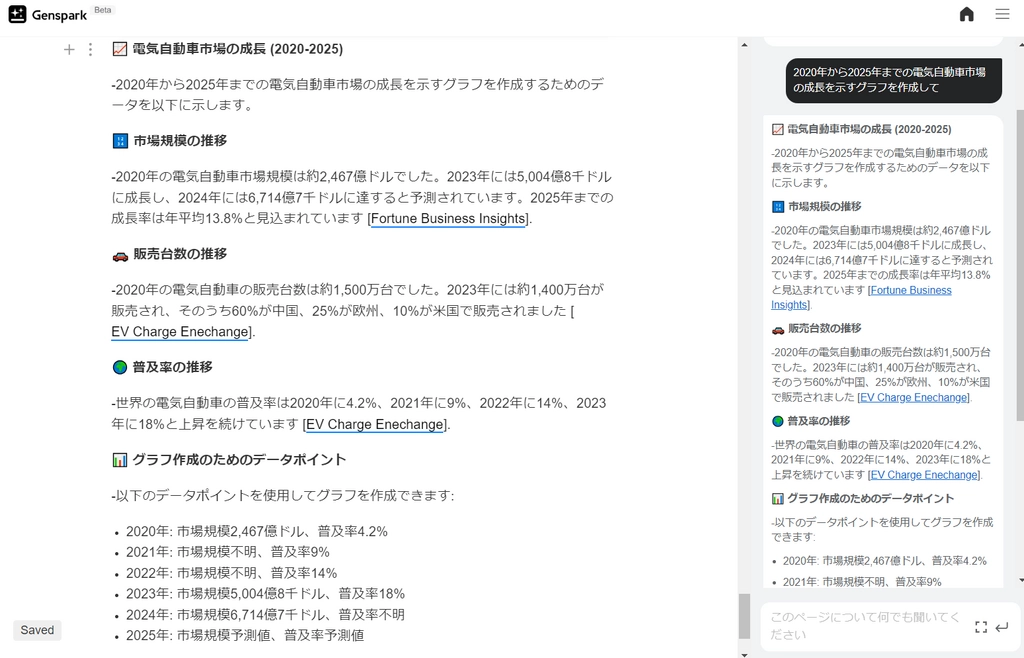Click chat heading グラフ作成のためのデータポイント

coord(871,499)
